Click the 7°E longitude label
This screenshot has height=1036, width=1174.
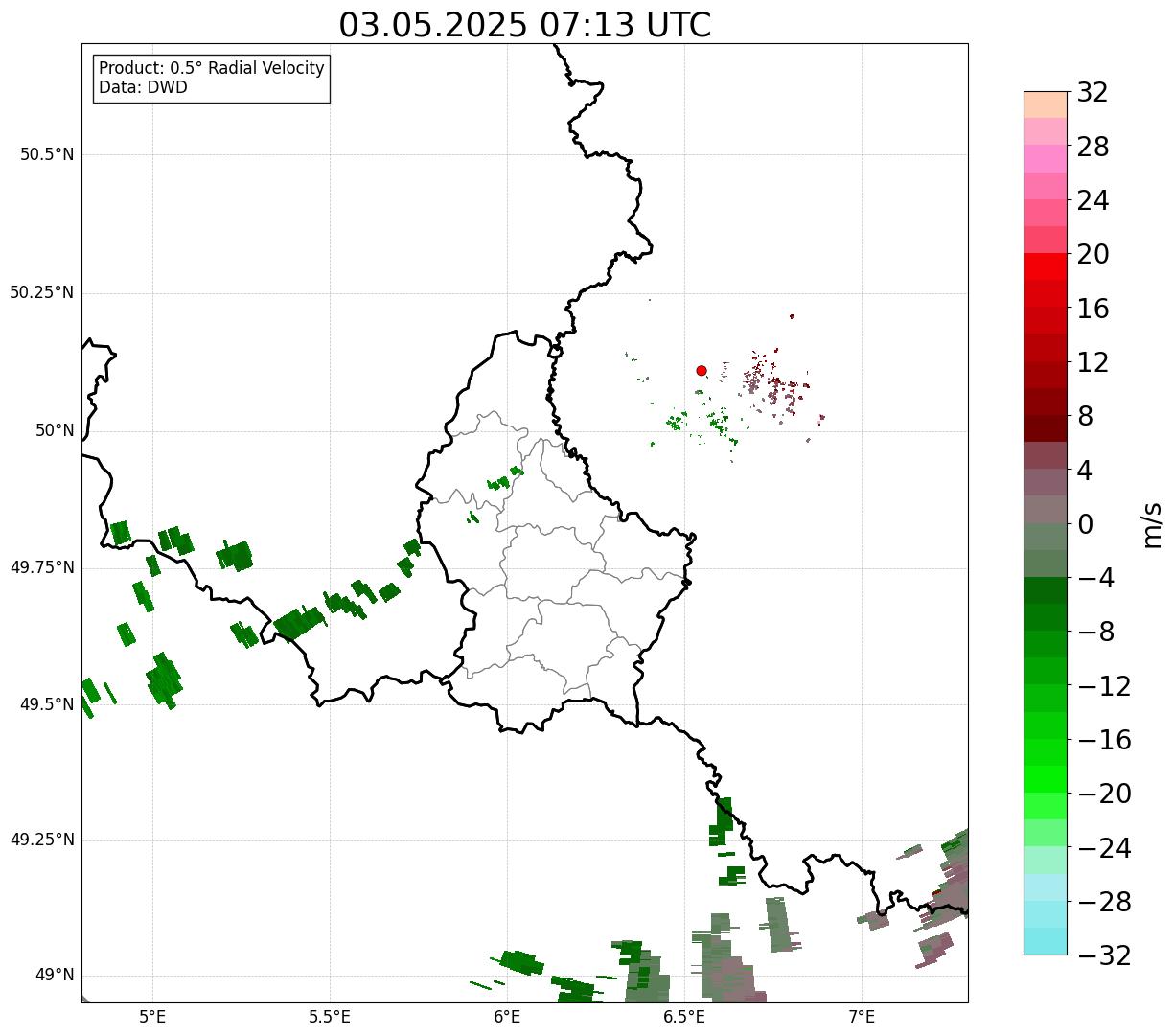click(x=862, y=1016)
